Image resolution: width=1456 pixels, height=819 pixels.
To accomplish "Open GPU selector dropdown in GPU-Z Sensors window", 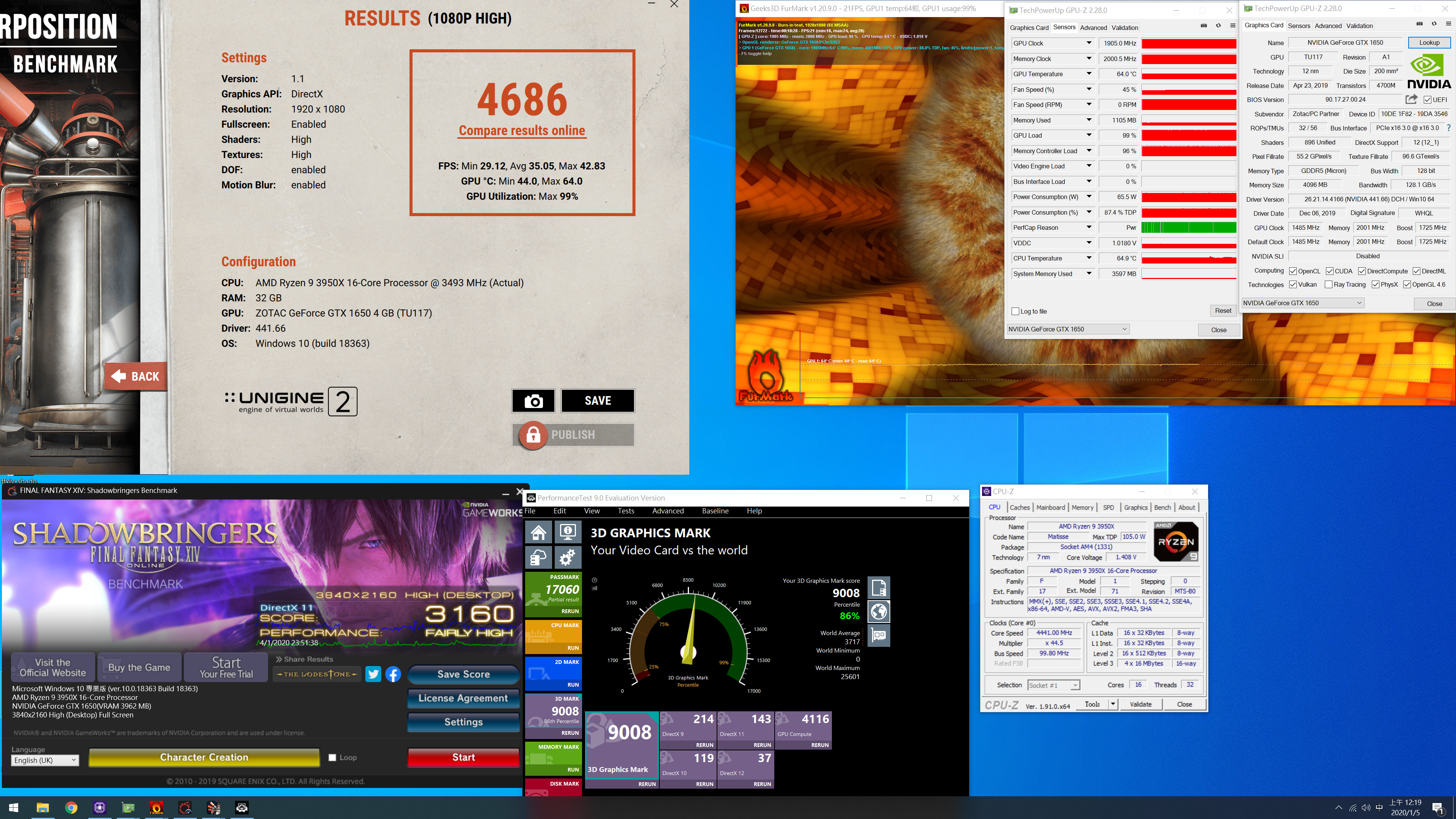I will [x=1068, y=329].
